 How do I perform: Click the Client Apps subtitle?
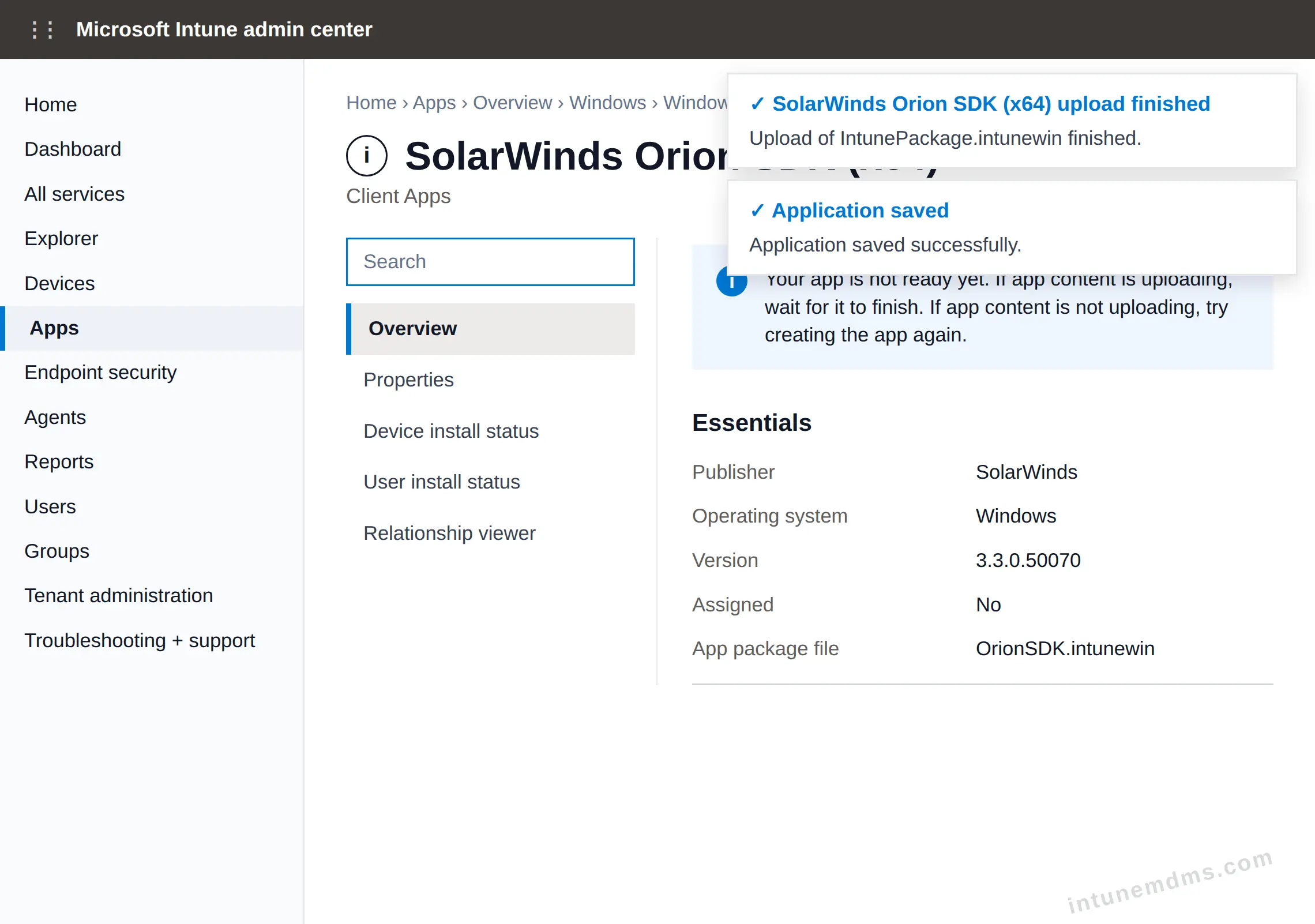point(398,196)
